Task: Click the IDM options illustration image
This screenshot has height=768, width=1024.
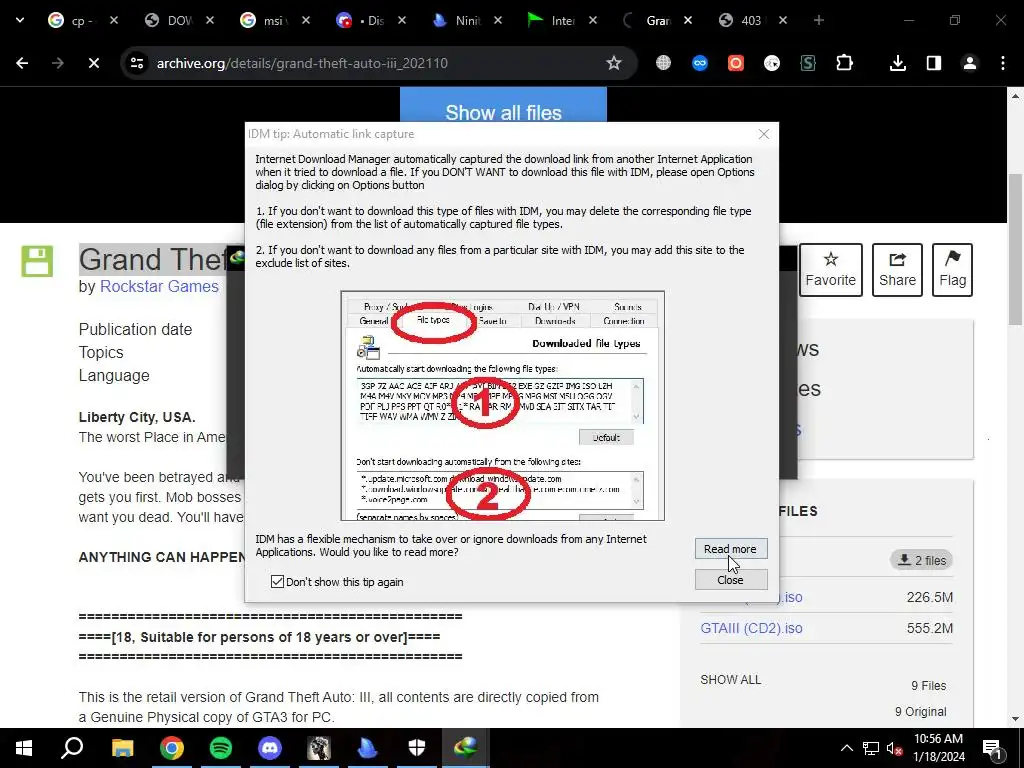Action: tap(502, 406)
